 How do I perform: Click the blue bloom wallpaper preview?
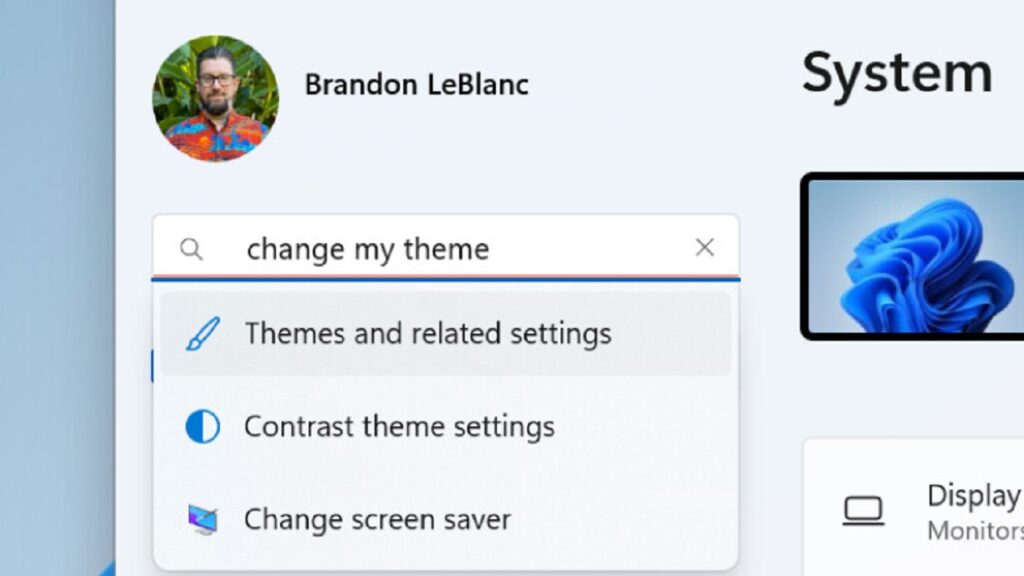[916, 256]
